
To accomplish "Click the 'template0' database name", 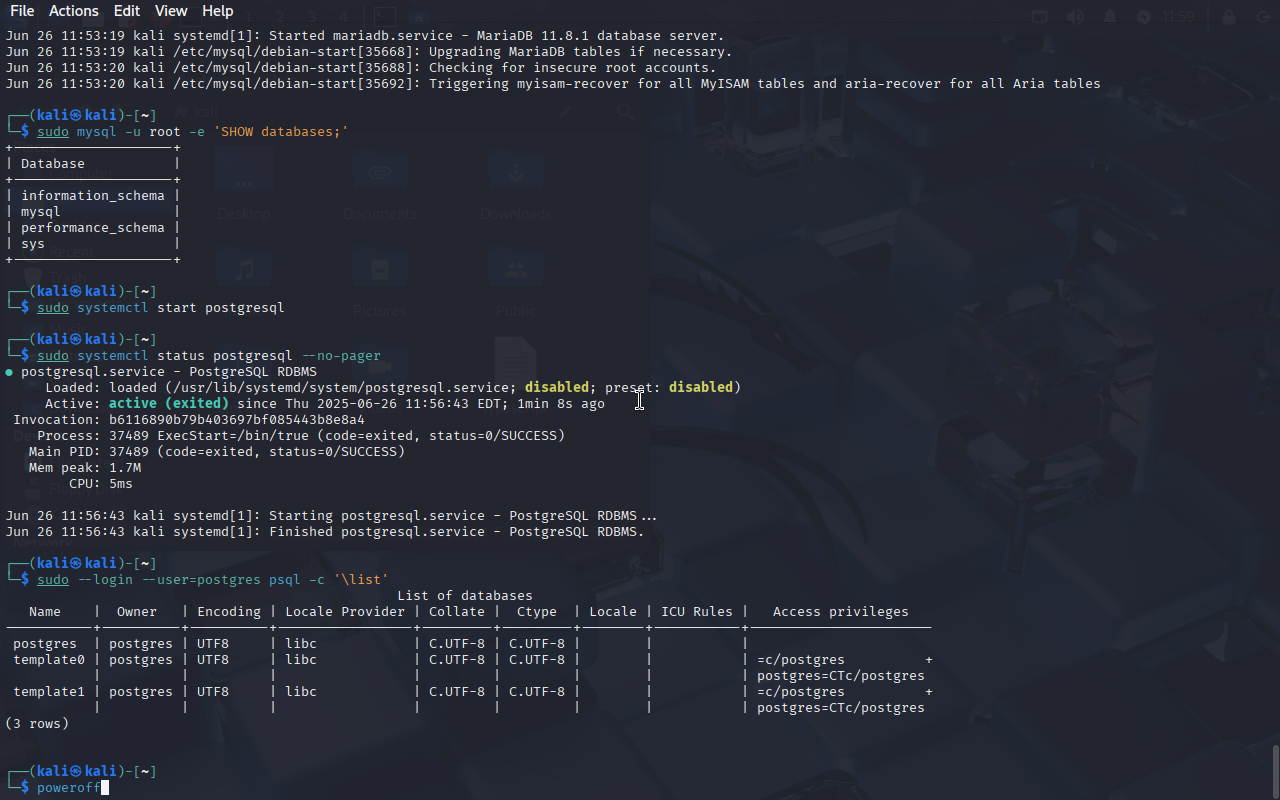I will click(x=49, y=660).
